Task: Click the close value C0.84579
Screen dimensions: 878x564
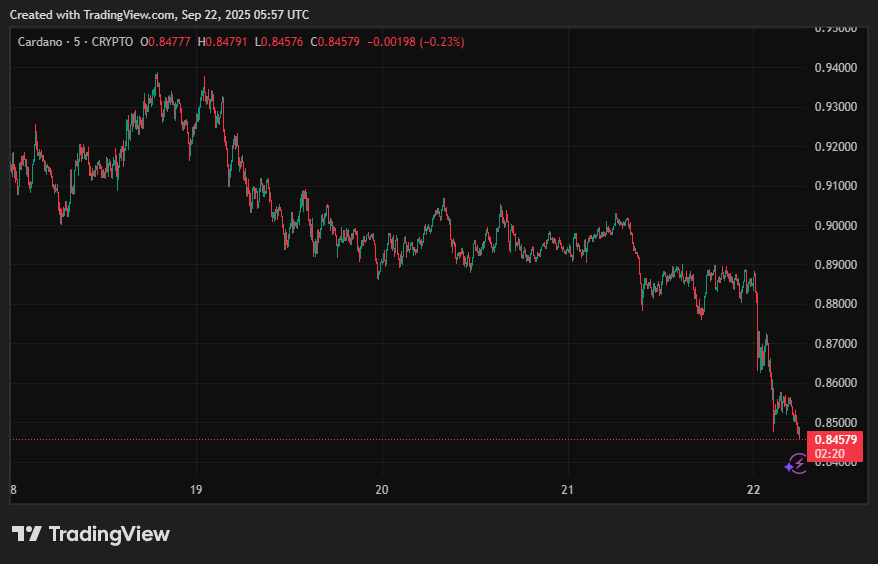Action: tap(335, 42)
